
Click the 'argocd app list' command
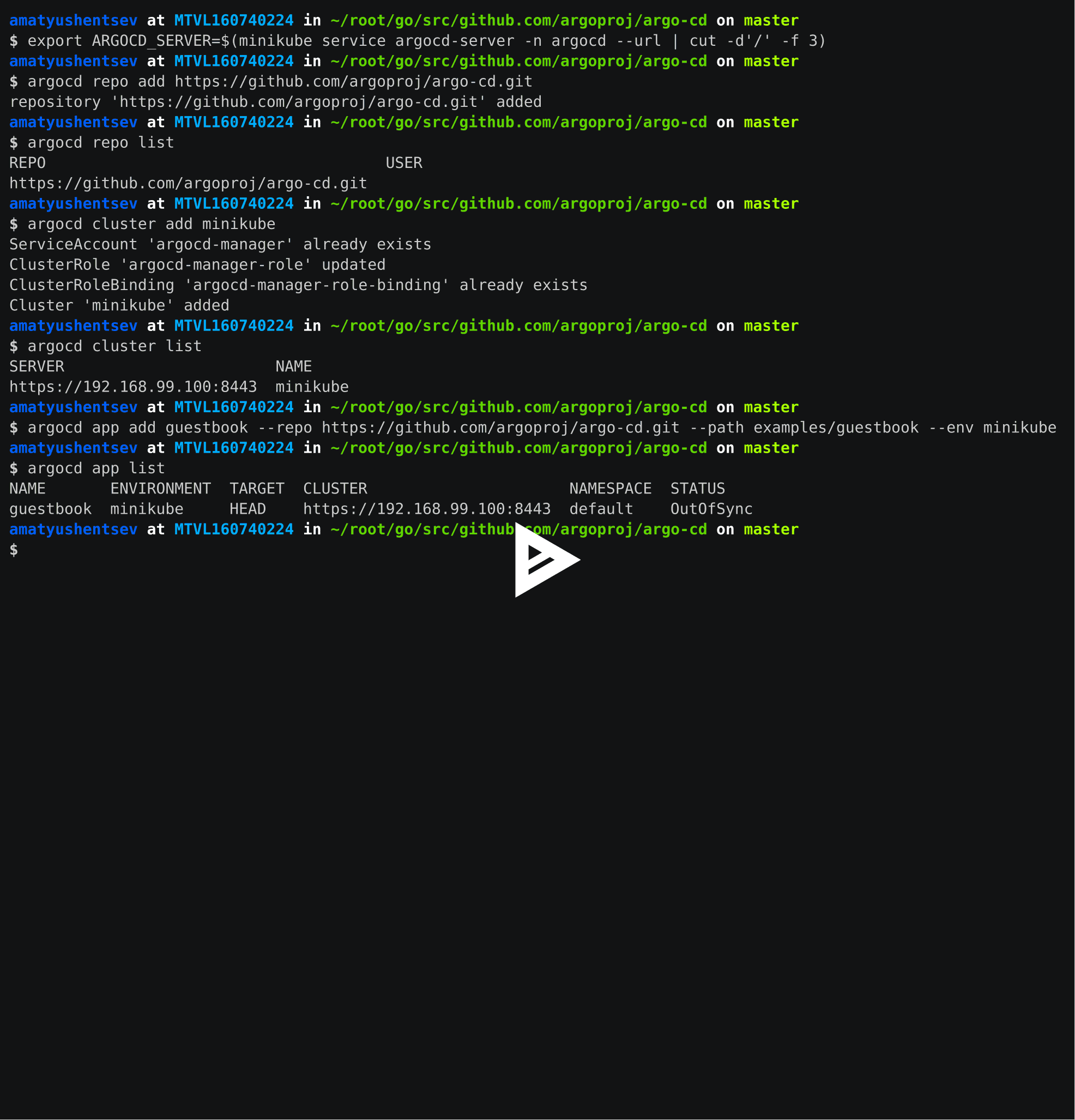pos(87,468)
